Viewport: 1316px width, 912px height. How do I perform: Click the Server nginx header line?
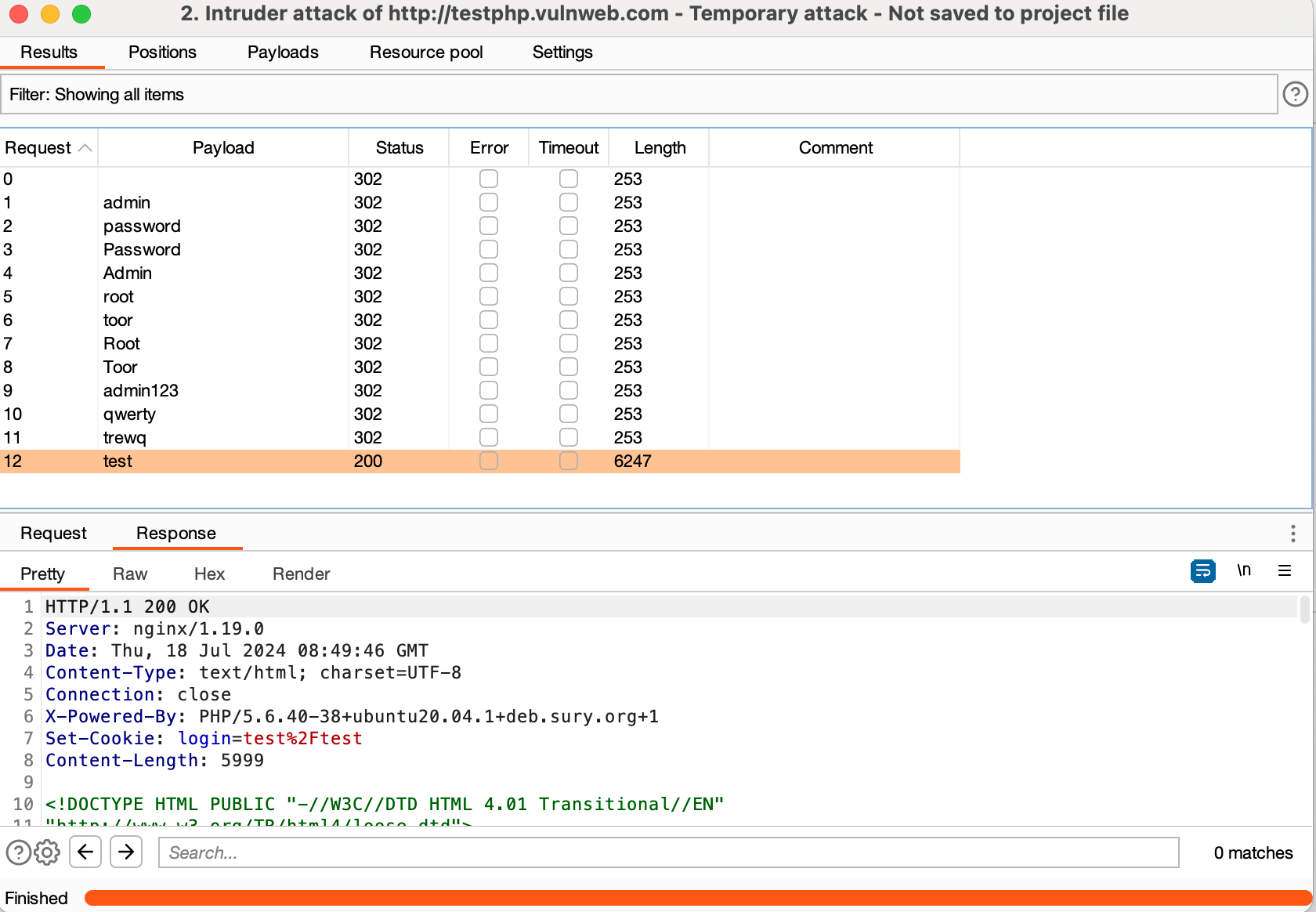tap(154, 628)
